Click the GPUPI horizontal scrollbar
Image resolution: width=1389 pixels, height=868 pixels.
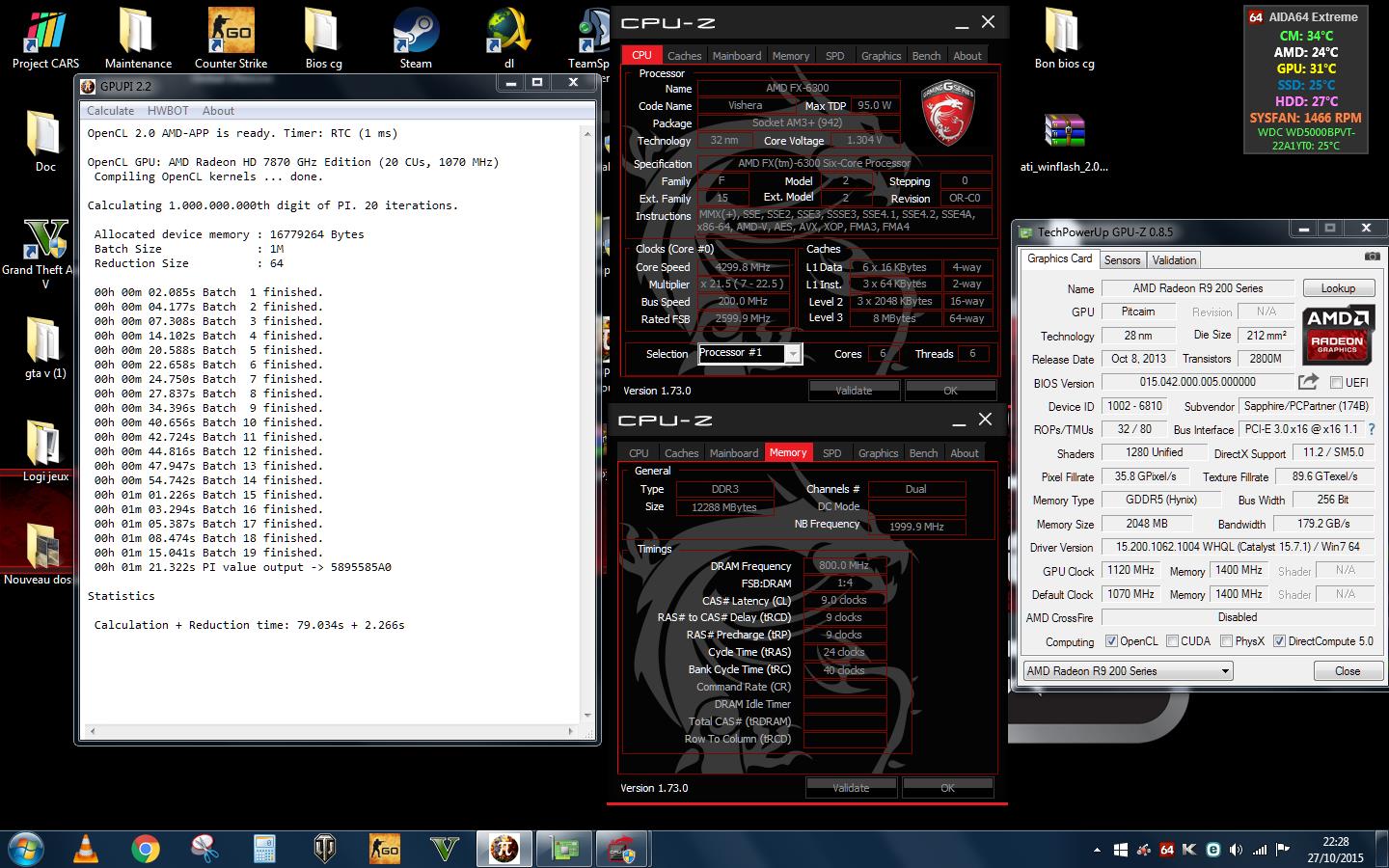point(331,732)
